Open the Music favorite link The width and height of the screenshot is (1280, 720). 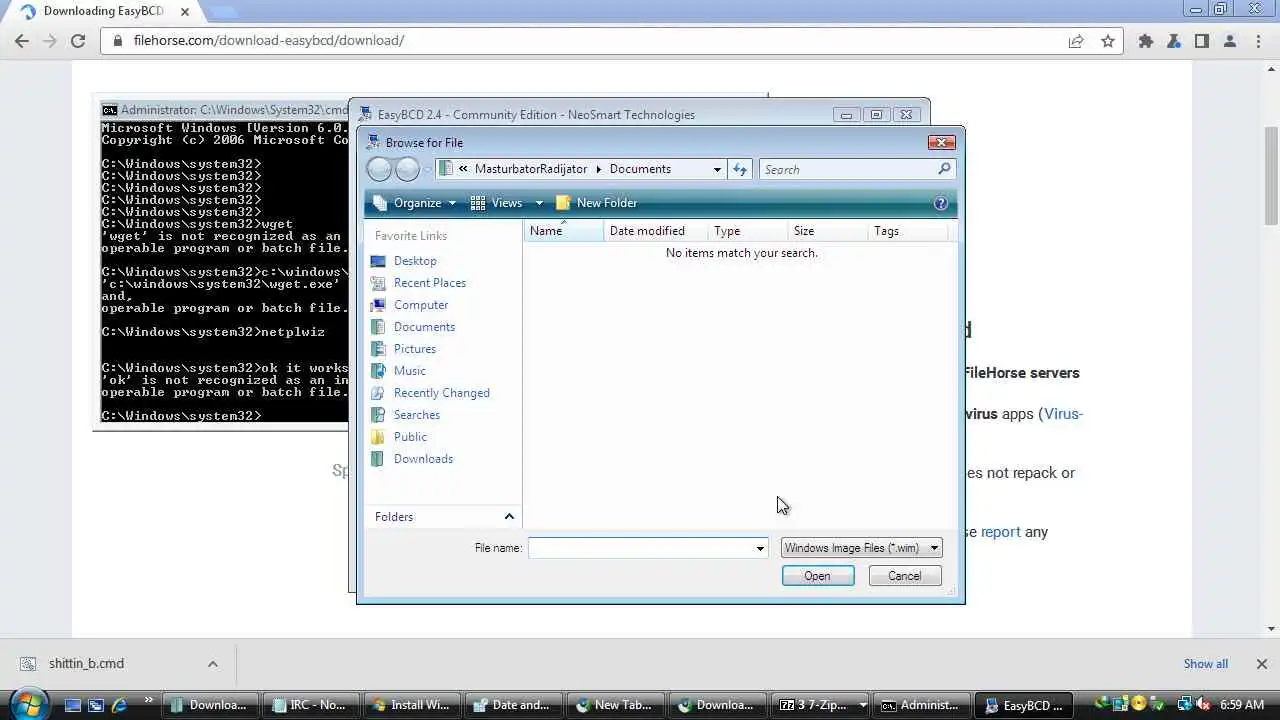click(x=410, y=371)
